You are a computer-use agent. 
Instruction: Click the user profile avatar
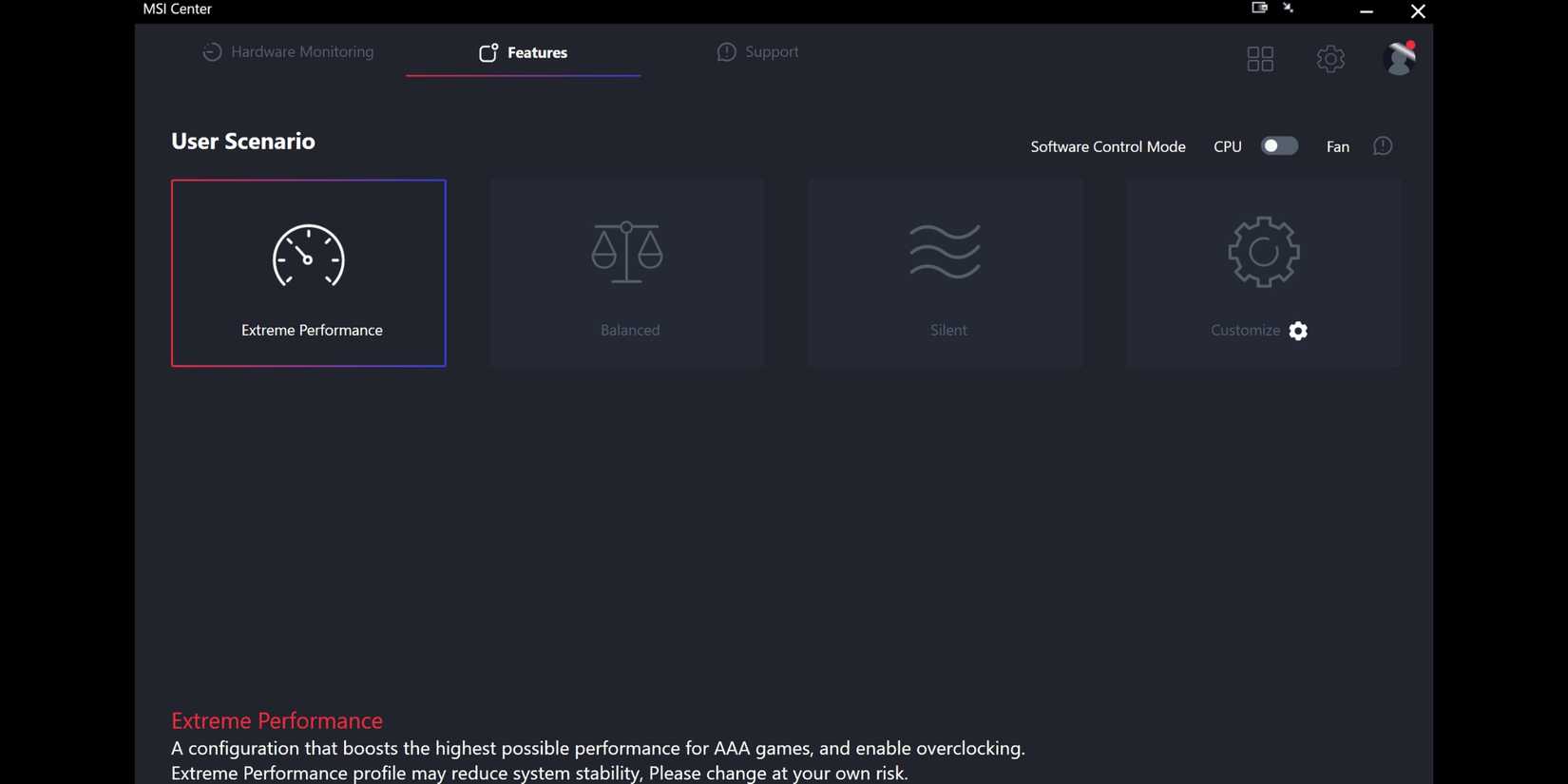click(1399, 59)
